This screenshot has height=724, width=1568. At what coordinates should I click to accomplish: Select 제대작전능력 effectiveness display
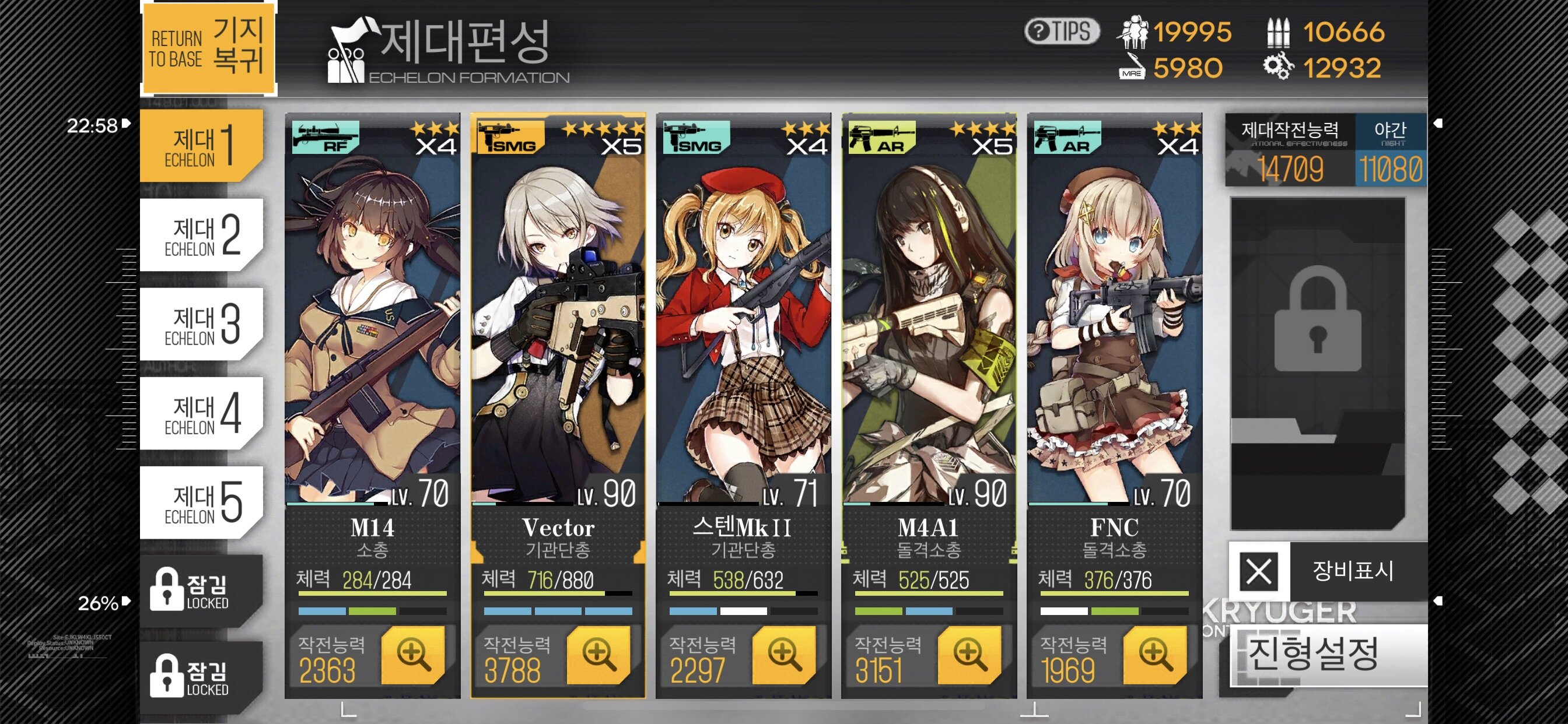tap(1290, 150)
